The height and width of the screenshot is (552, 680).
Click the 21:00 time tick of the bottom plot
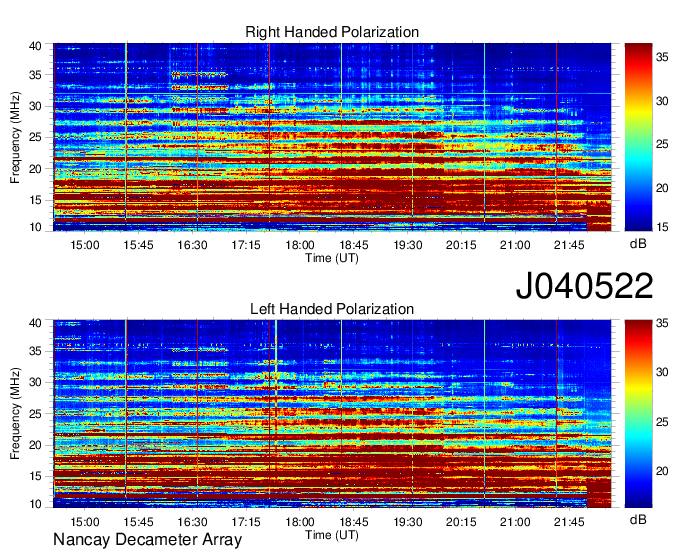515,522
